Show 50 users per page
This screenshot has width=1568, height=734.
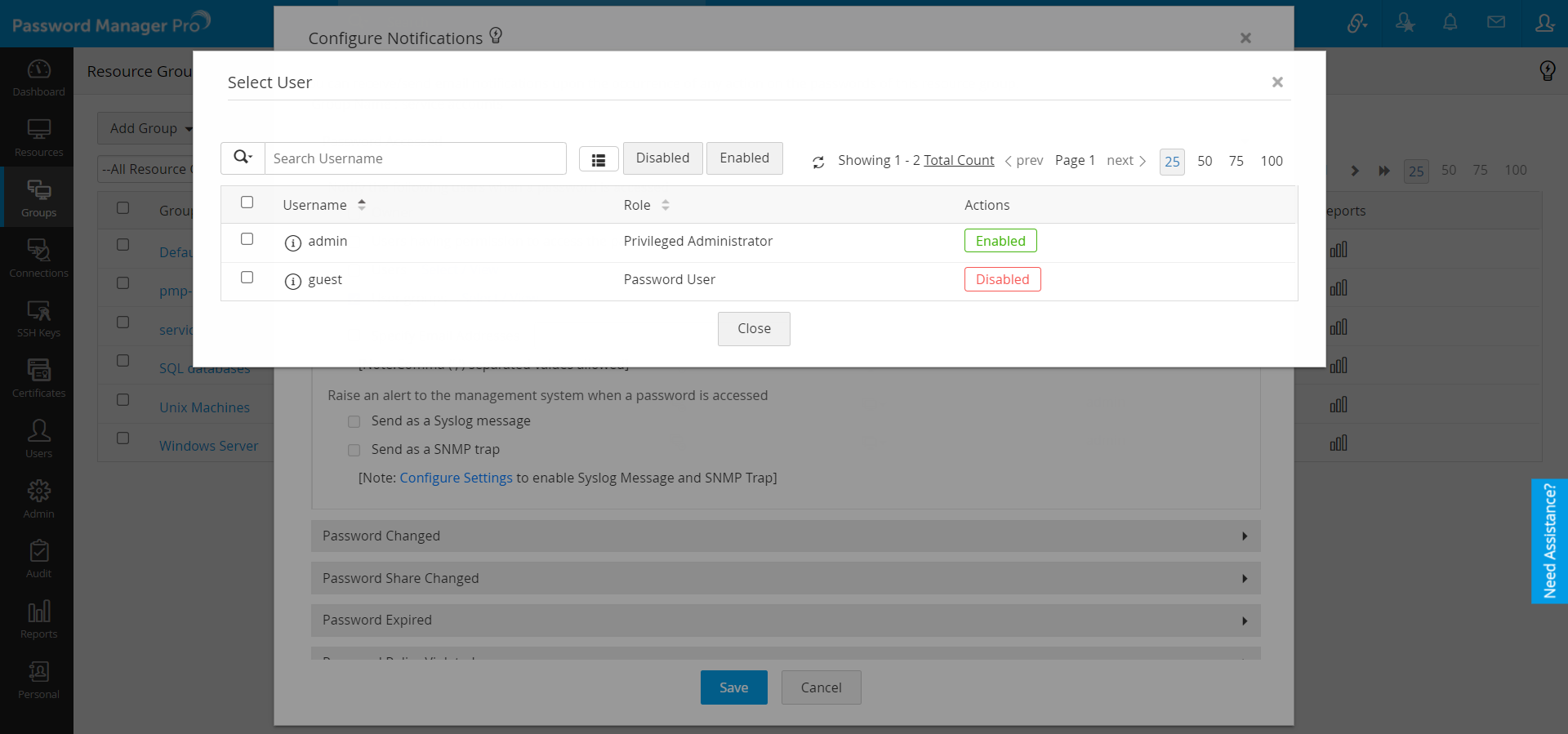(1205, 162)
